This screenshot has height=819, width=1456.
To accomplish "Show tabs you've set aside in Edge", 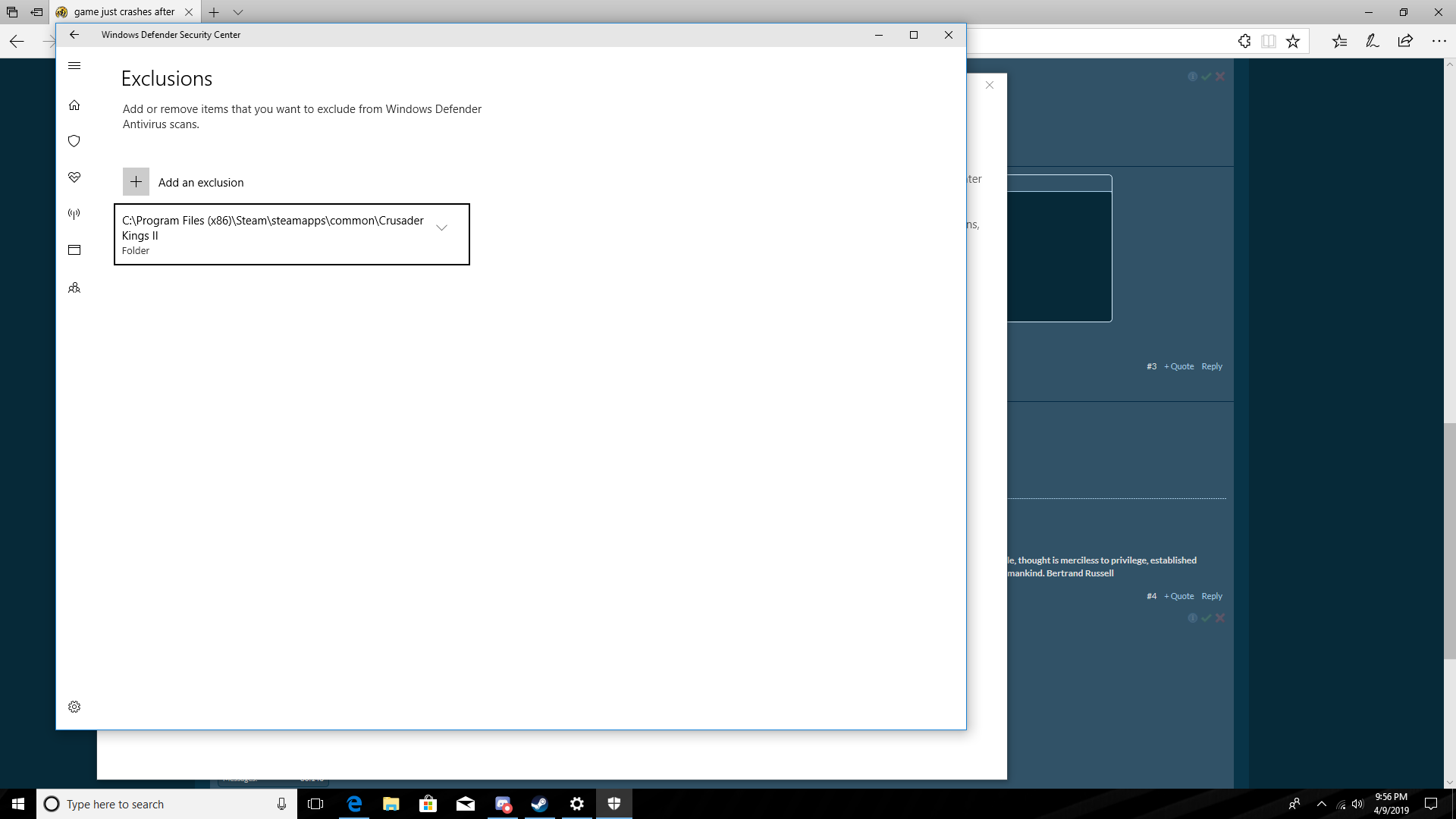I will coord(12,12).
